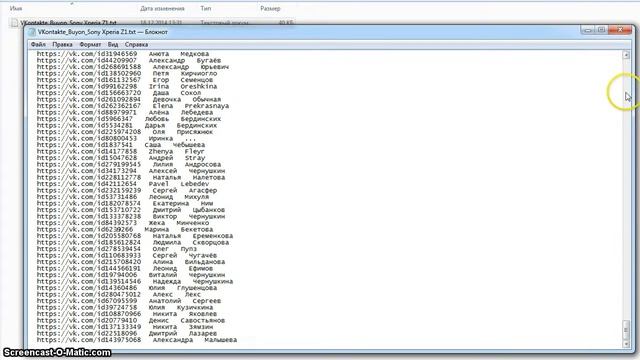This screenshot has height=360, width=640.
Task: Click the scrollbar up arrow in Notepad
Action: tap(626, 55)
